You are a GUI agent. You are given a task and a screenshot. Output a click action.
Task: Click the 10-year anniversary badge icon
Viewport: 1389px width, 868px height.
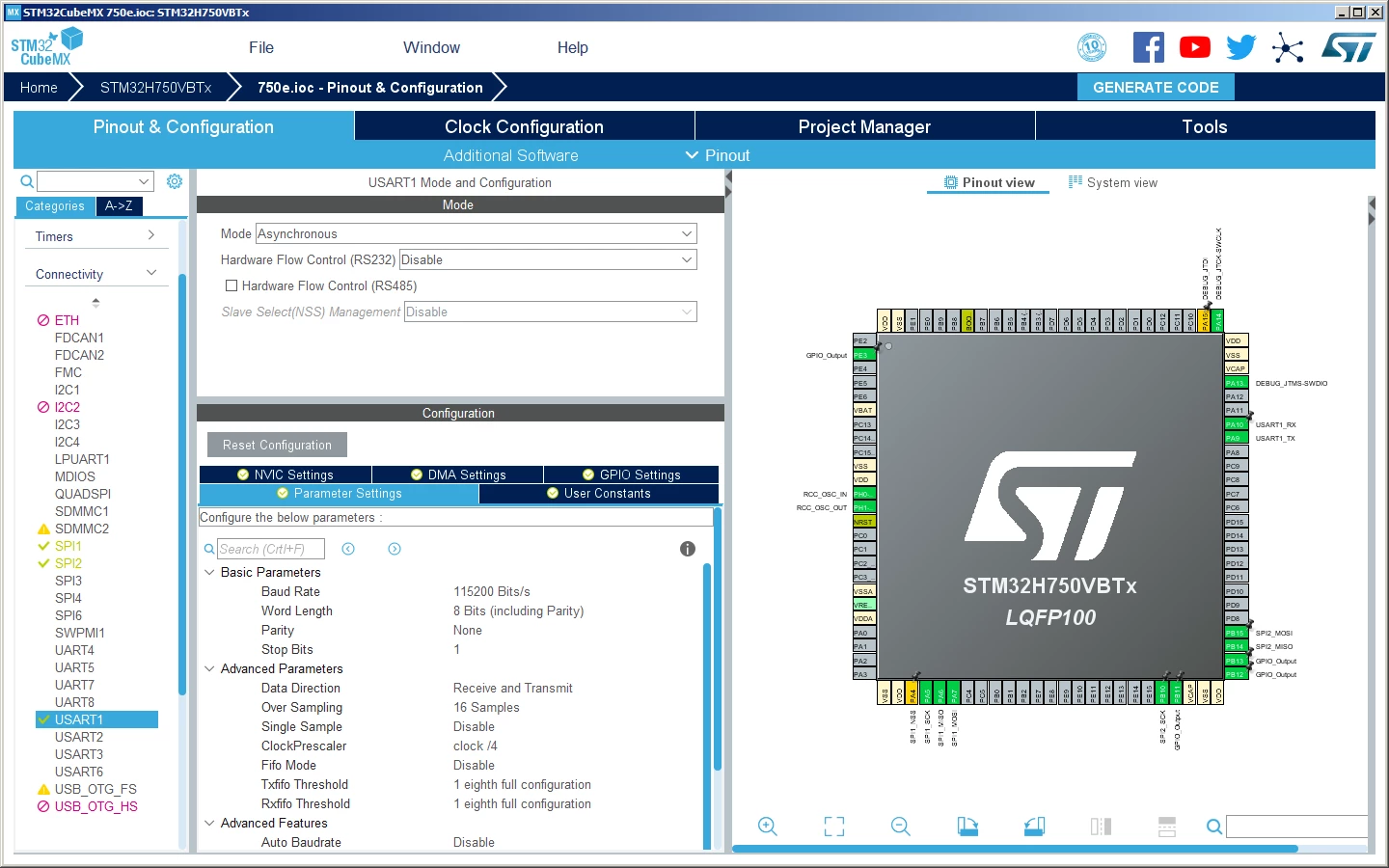(1092, 47)
